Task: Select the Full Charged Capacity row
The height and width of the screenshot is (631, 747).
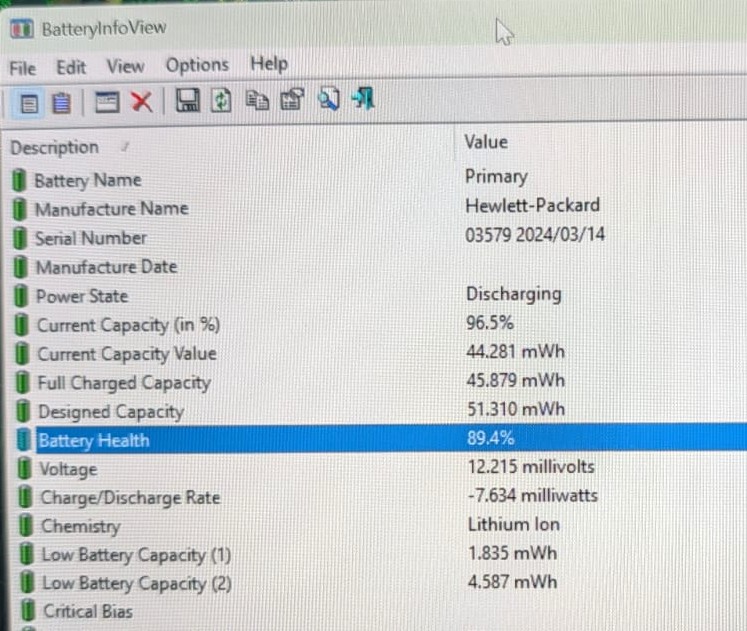Action: (x=379, y=381)
